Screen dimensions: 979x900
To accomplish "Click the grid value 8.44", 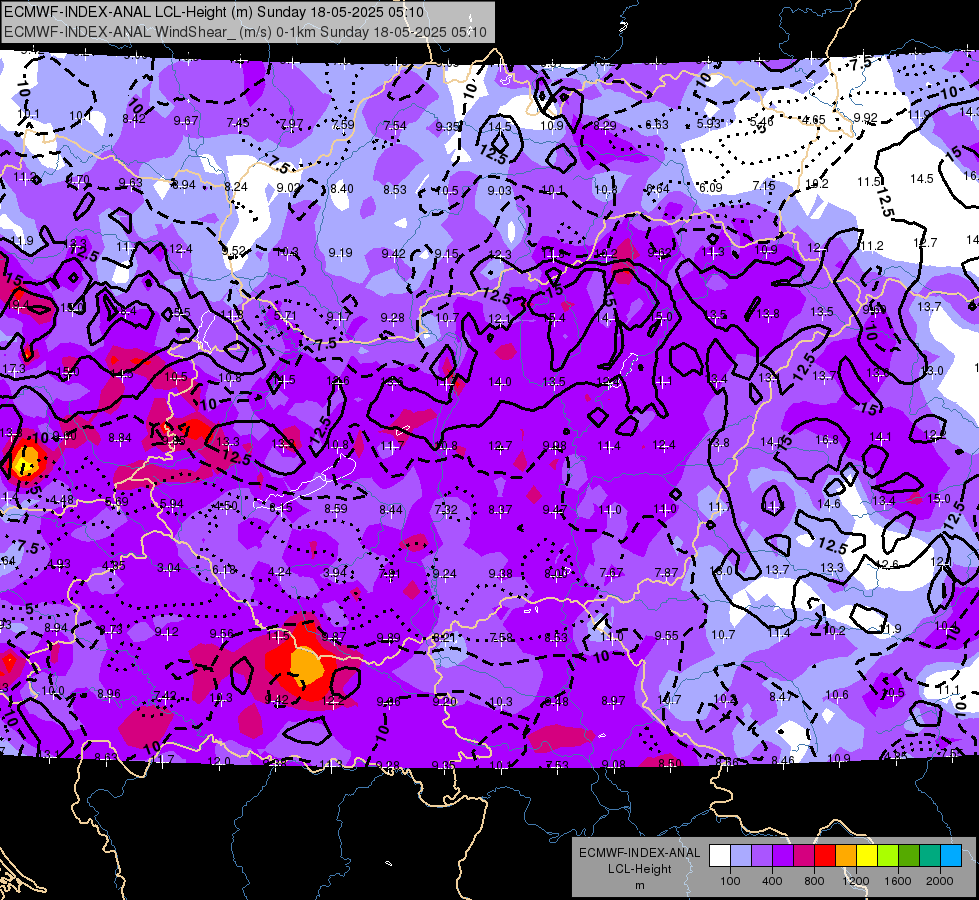I will pyautogui.click(x=391, y=510).
